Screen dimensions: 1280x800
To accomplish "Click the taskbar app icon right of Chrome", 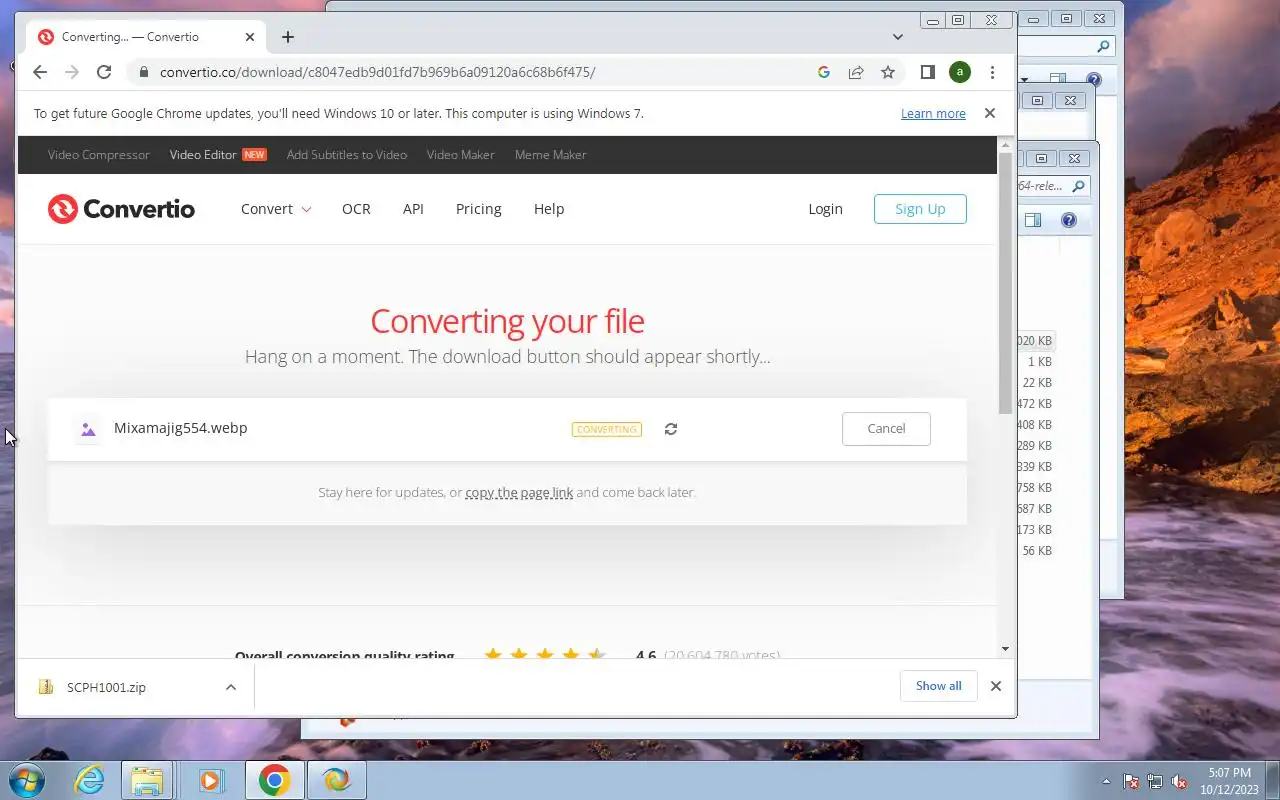I will coord(337,780).
